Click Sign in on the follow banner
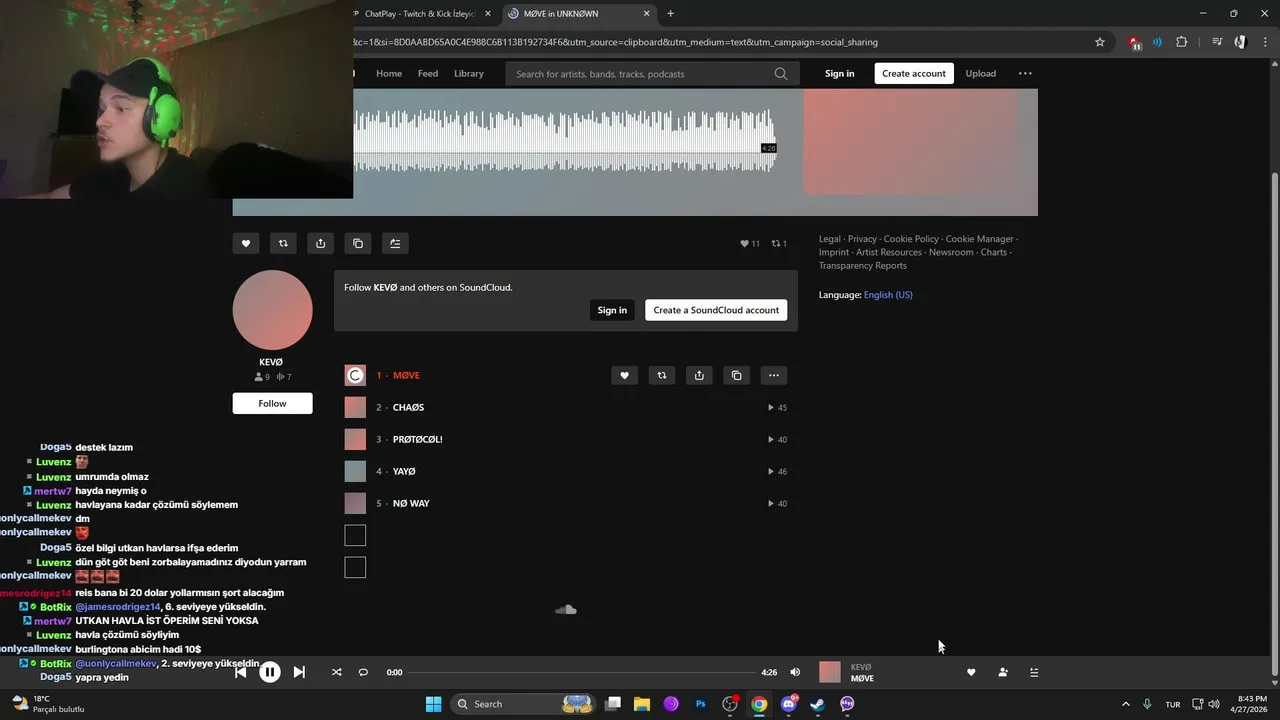The height and width of the screenshot is (720, 1280). coord(612,310)
